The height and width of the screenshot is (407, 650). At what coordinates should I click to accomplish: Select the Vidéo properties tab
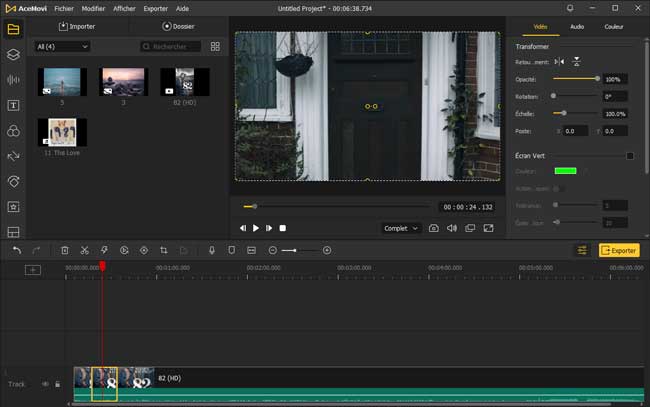[540, 27]
